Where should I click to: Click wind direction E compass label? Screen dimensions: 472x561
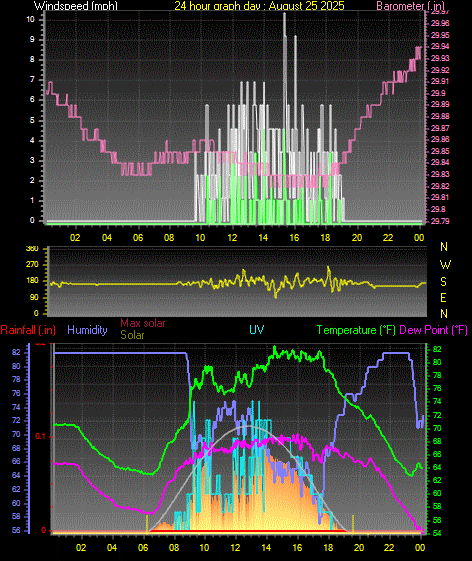[x=443, y=298]
